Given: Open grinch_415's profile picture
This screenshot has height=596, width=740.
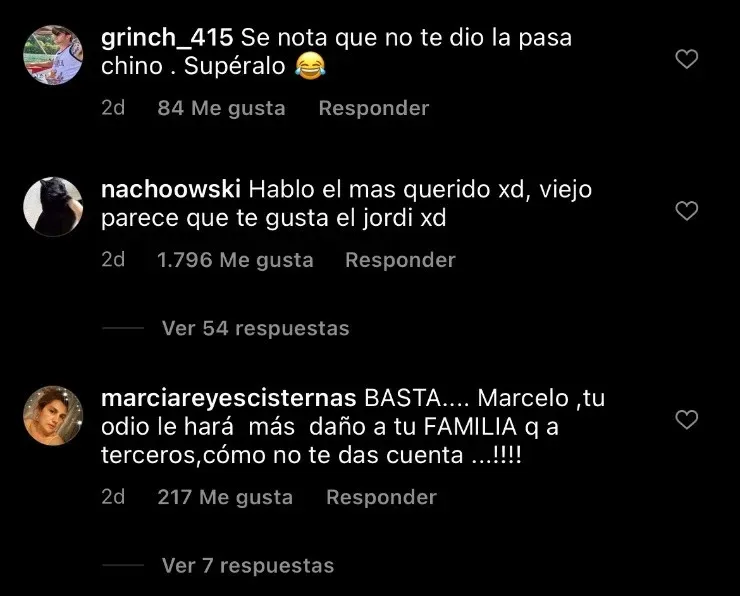Looking at the screenshot, I should 53,55.
